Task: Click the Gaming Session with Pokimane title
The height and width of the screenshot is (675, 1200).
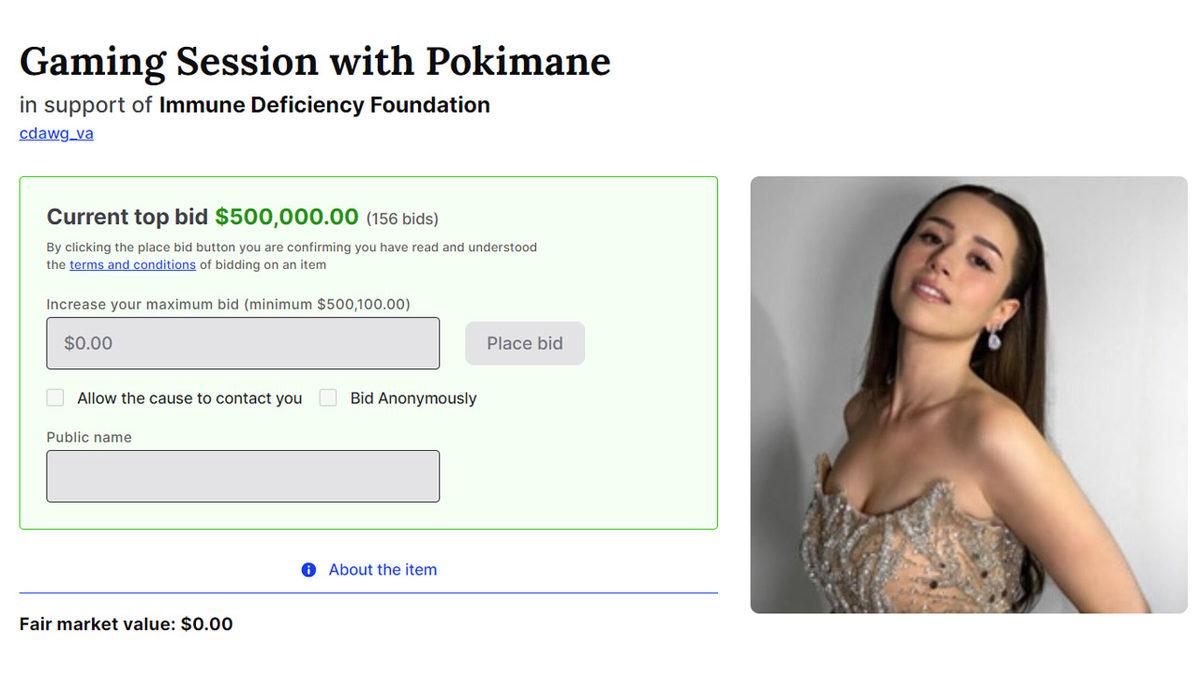Action: pos(315,62)
